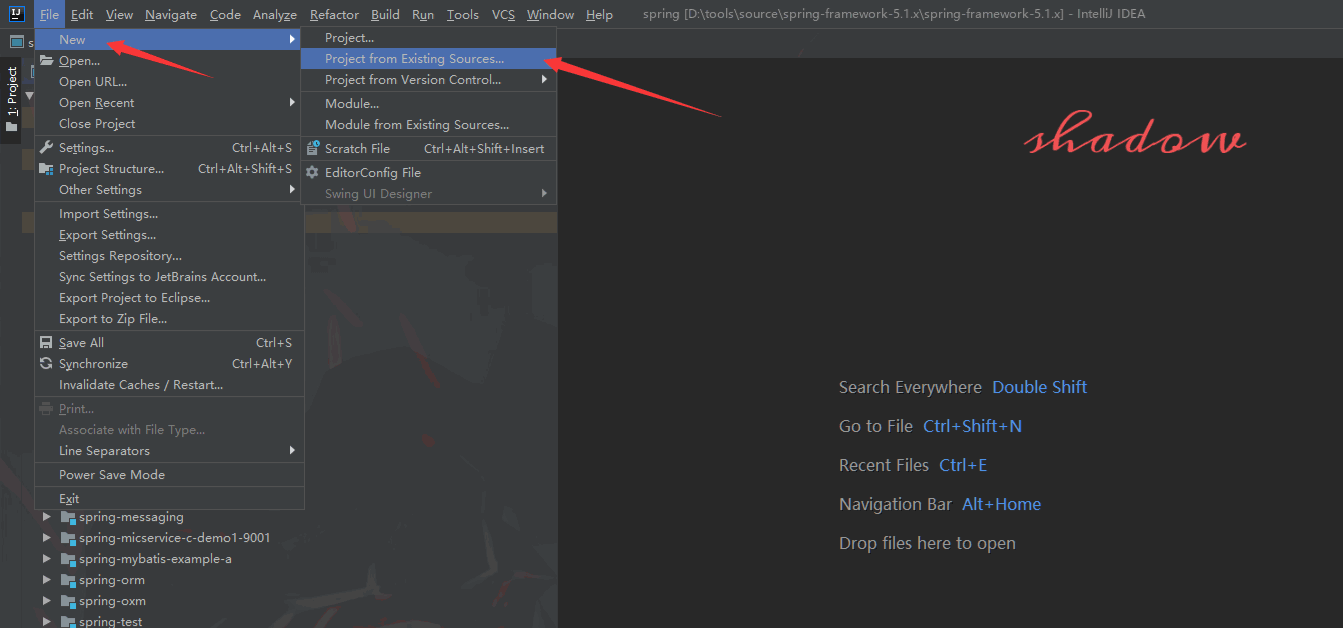This screenshot has height=628, width=1343.
Task: Click the spring-oxm module folder icon
Action: tap(68, 601)
